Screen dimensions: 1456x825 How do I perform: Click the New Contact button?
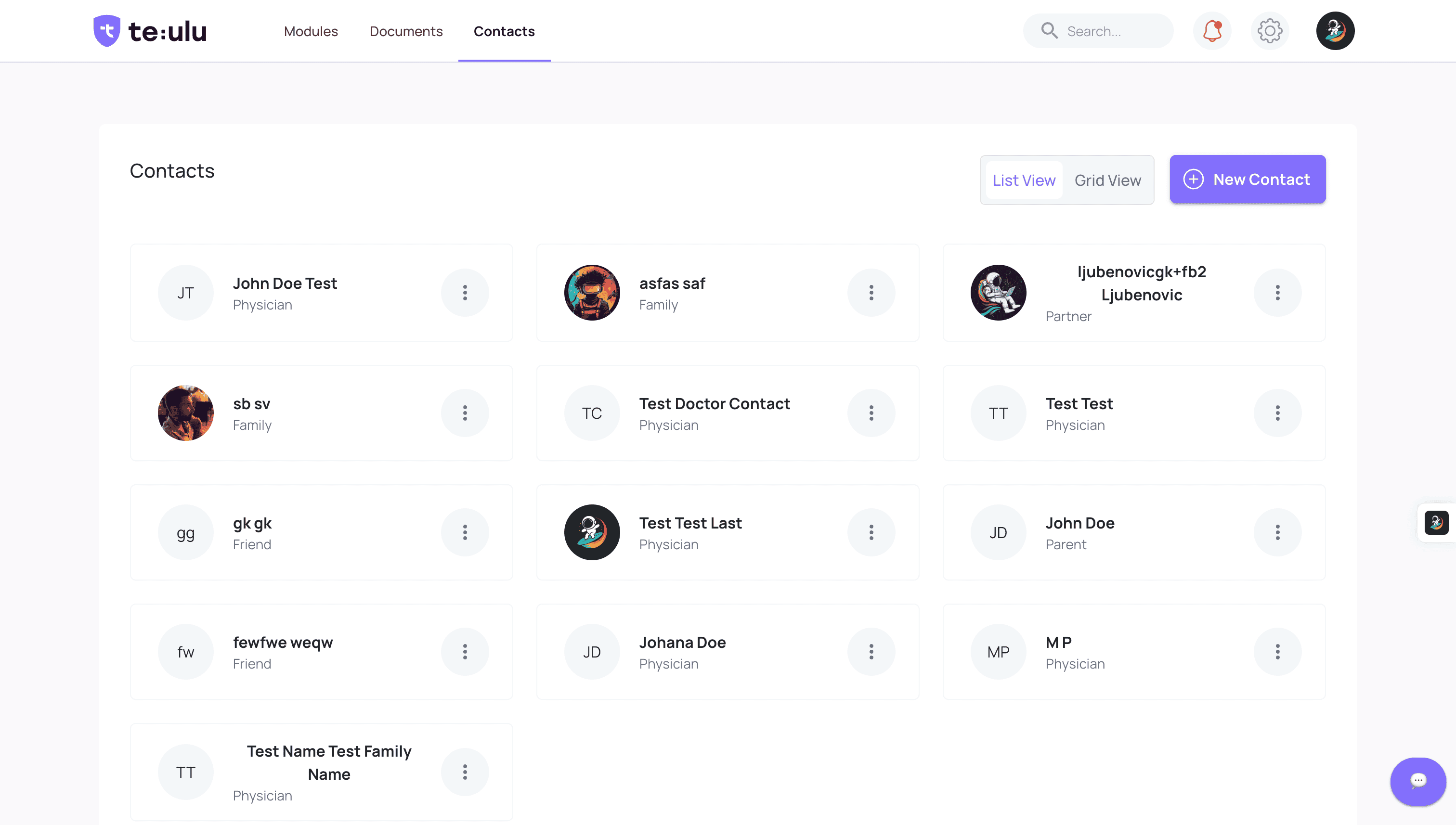pyautogui.click(x=1247, y=179)
